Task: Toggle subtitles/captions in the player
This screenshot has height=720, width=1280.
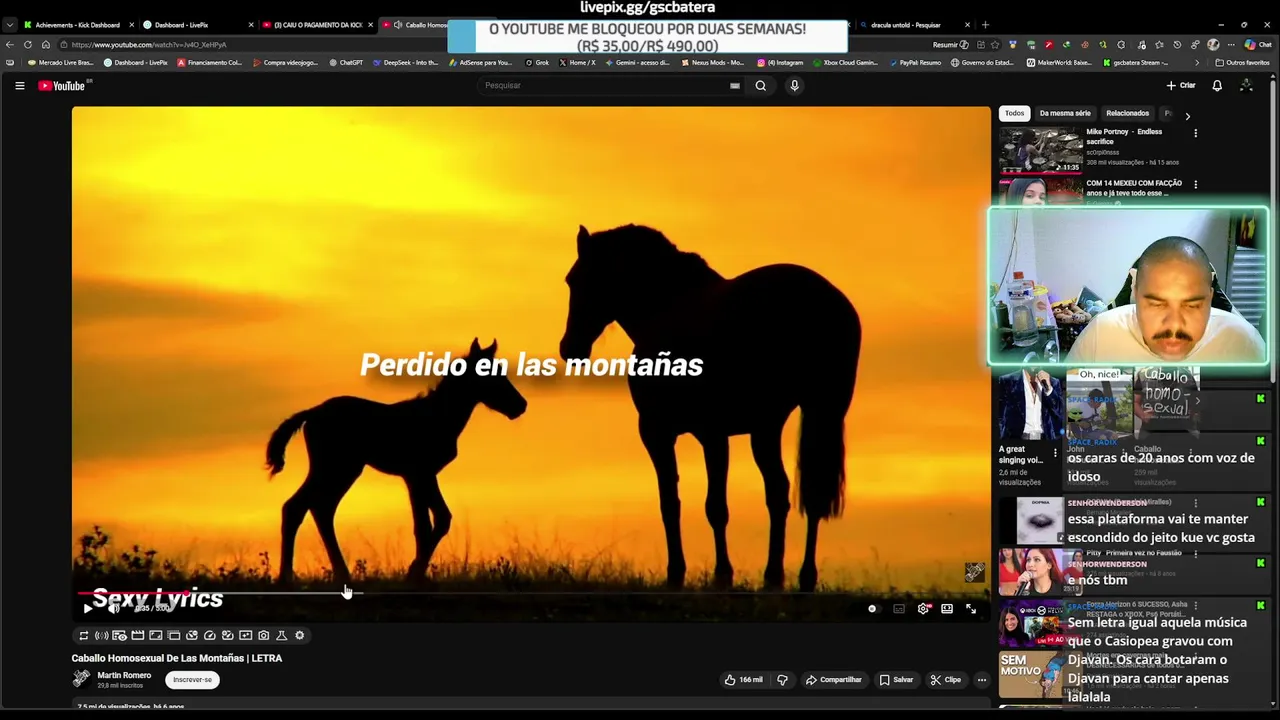Action: (x=898, y=608)
